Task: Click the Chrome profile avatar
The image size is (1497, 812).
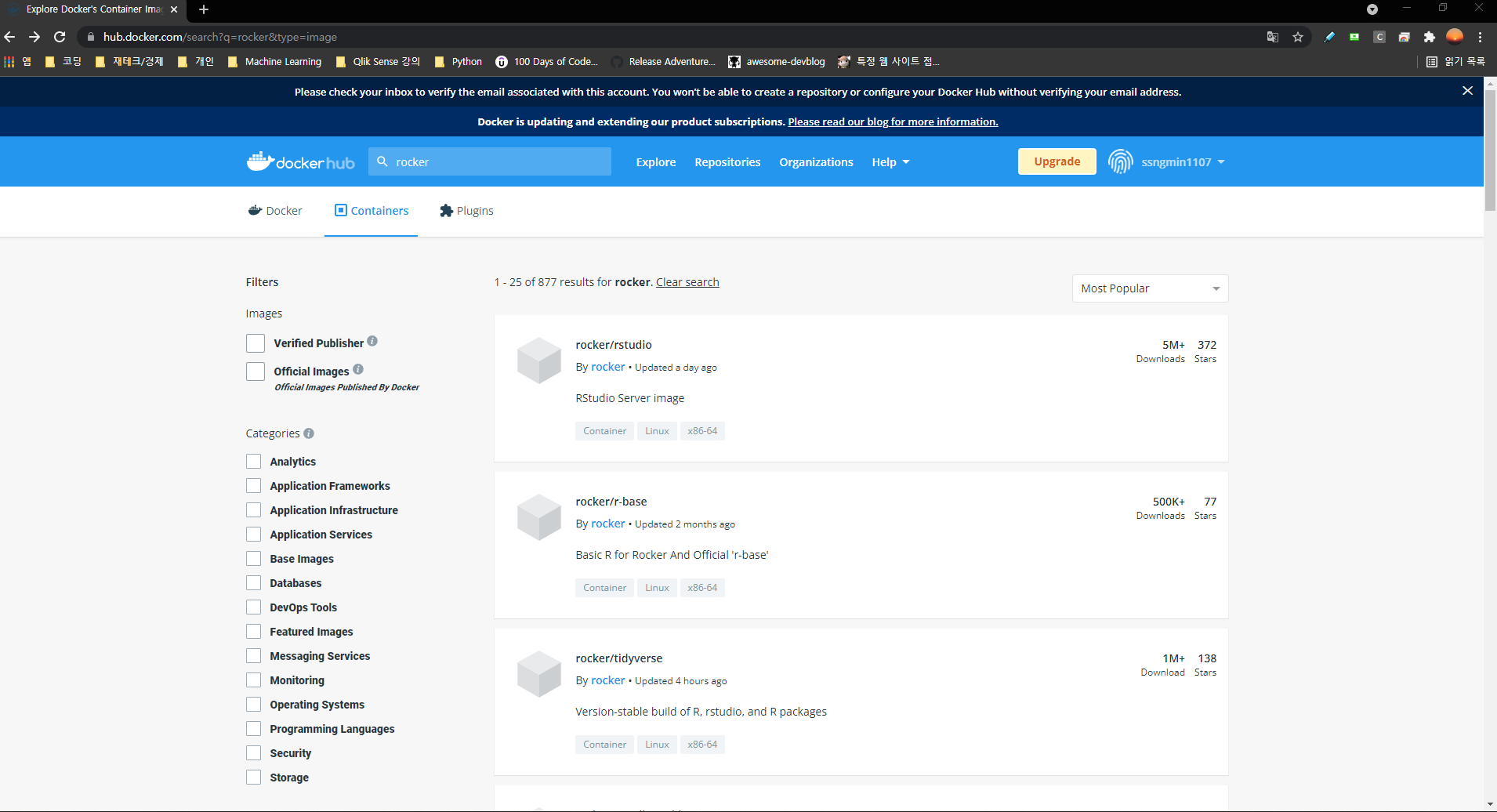Action: point(1455,37)
